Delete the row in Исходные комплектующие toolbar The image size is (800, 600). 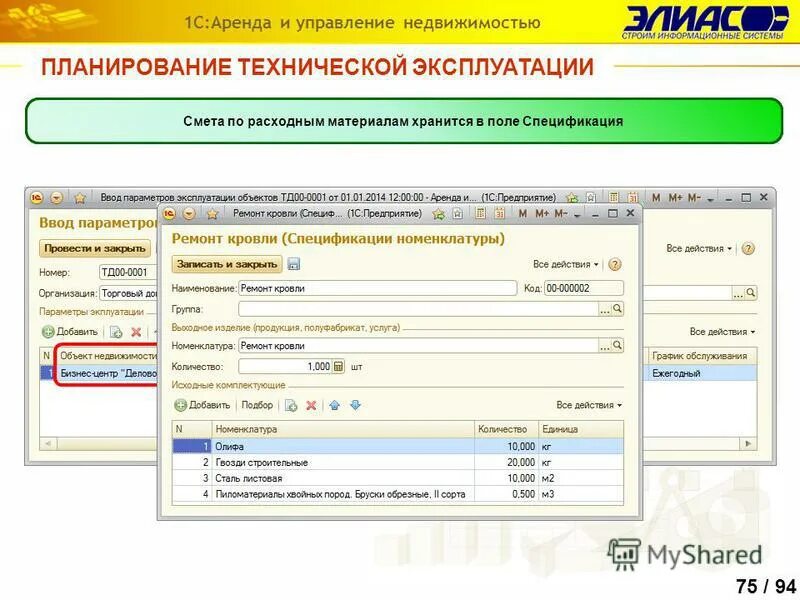[x=311, y=406]
